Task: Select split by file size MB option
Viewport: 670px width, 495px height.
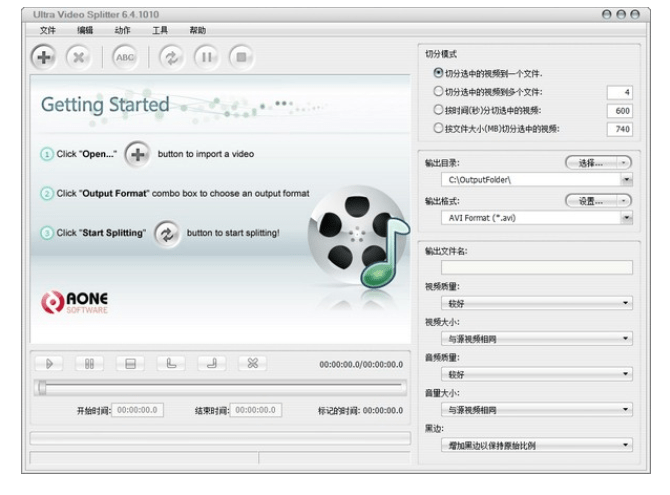Action: [438, 128]
